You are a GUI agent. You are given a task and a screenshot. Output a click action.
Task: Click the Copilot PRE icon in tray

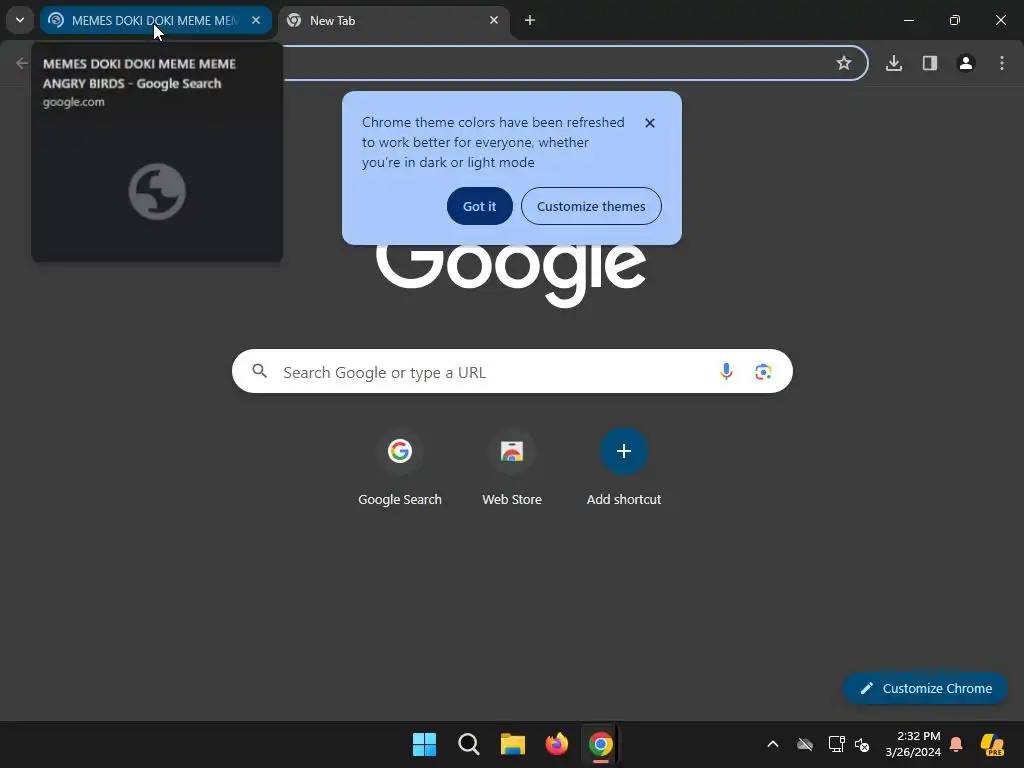coord(993,744)
